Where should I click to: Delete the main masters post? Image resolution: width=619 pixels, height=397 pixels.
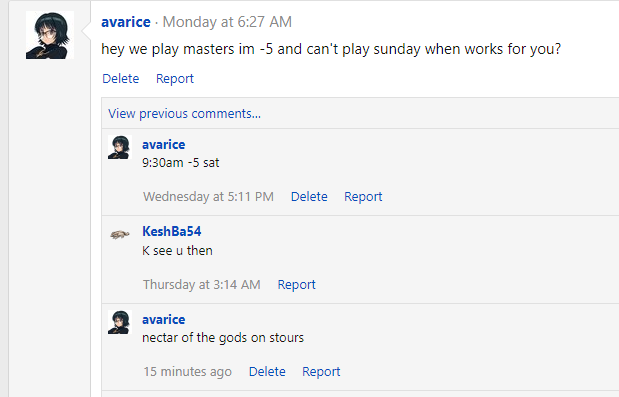[x=121, y=79]
